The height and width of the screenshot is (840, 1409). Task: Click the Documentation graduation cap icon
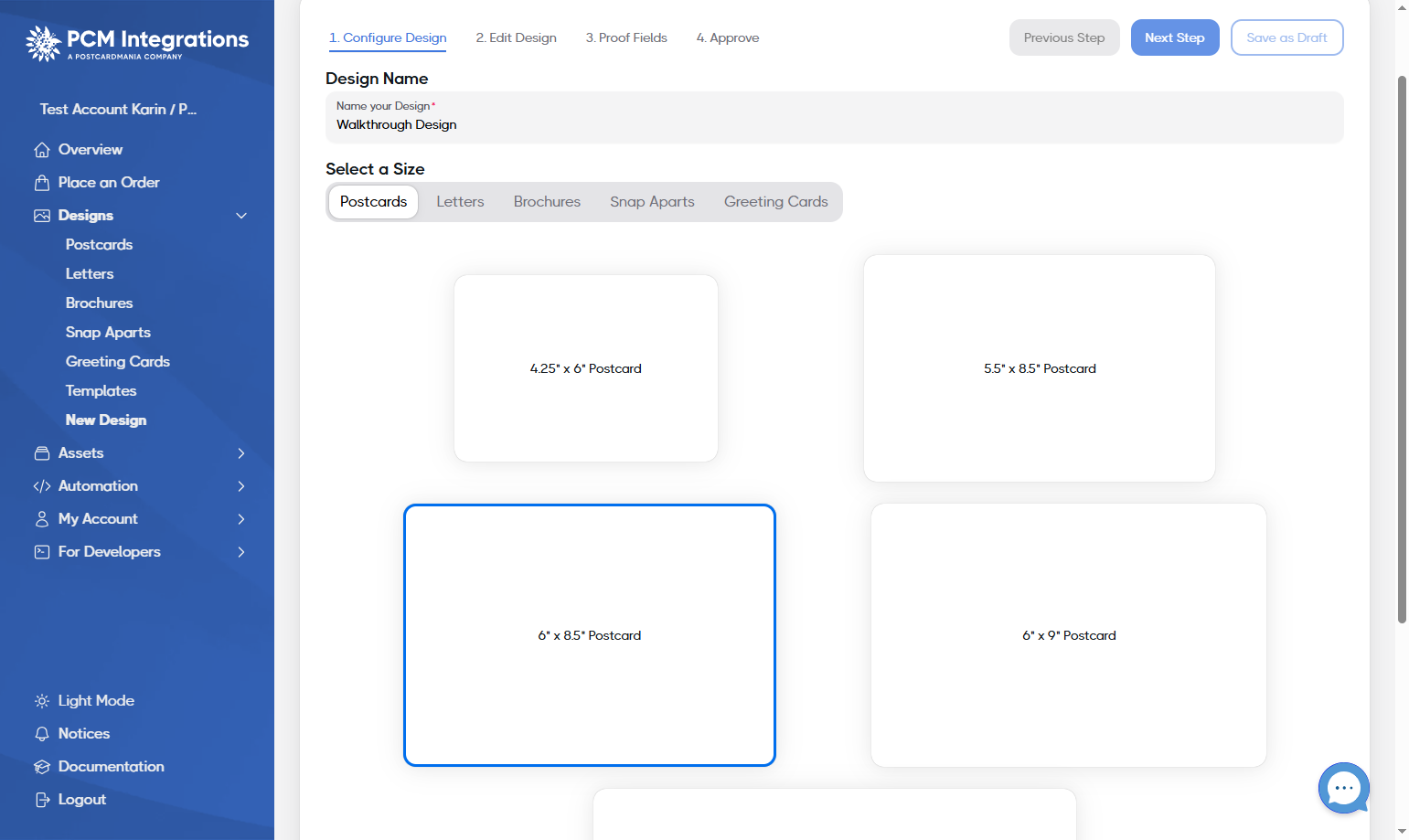pos(42,767)
